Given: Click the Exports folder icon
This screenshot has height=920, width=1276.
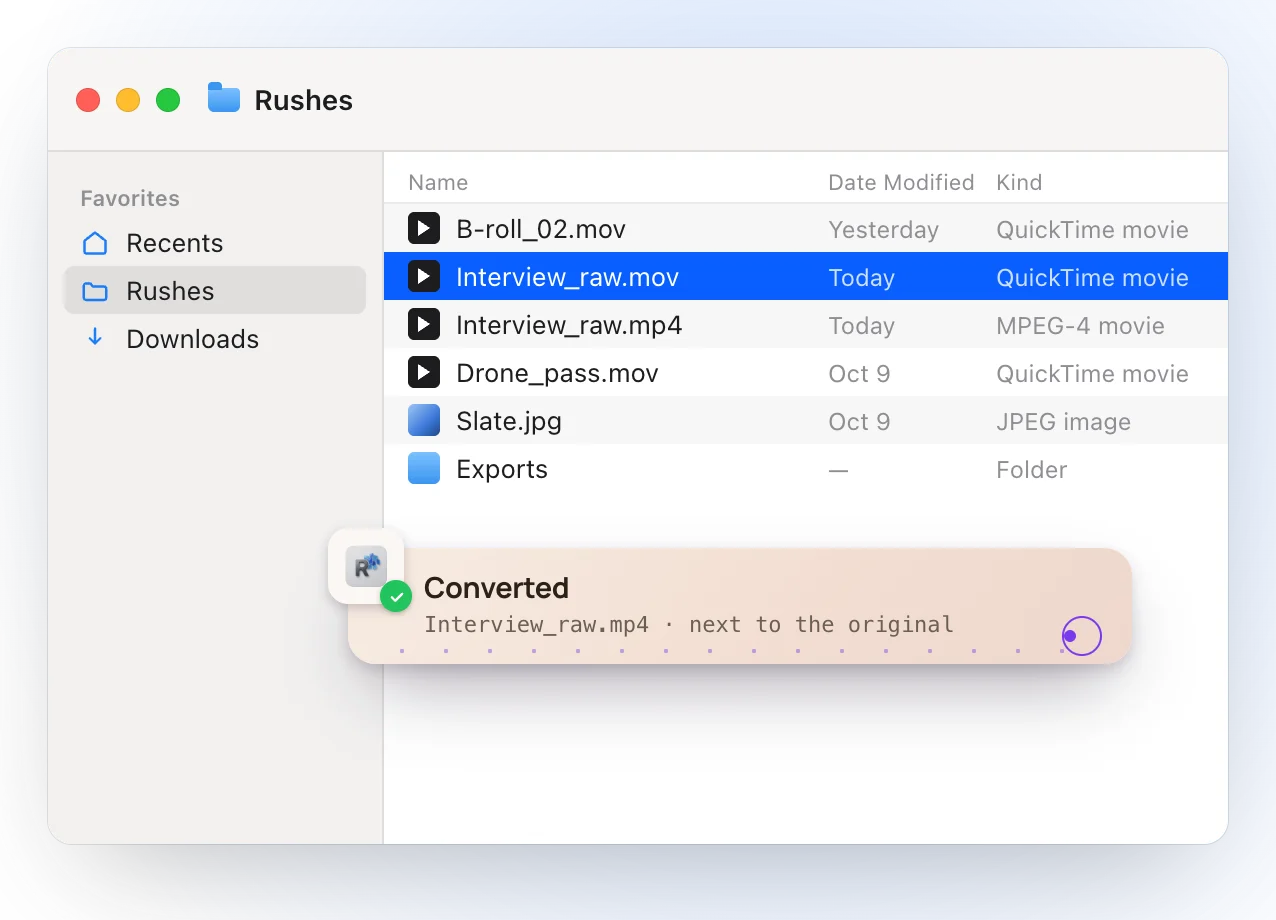Looking at the screenshot, I should click(x=424, y=469).
